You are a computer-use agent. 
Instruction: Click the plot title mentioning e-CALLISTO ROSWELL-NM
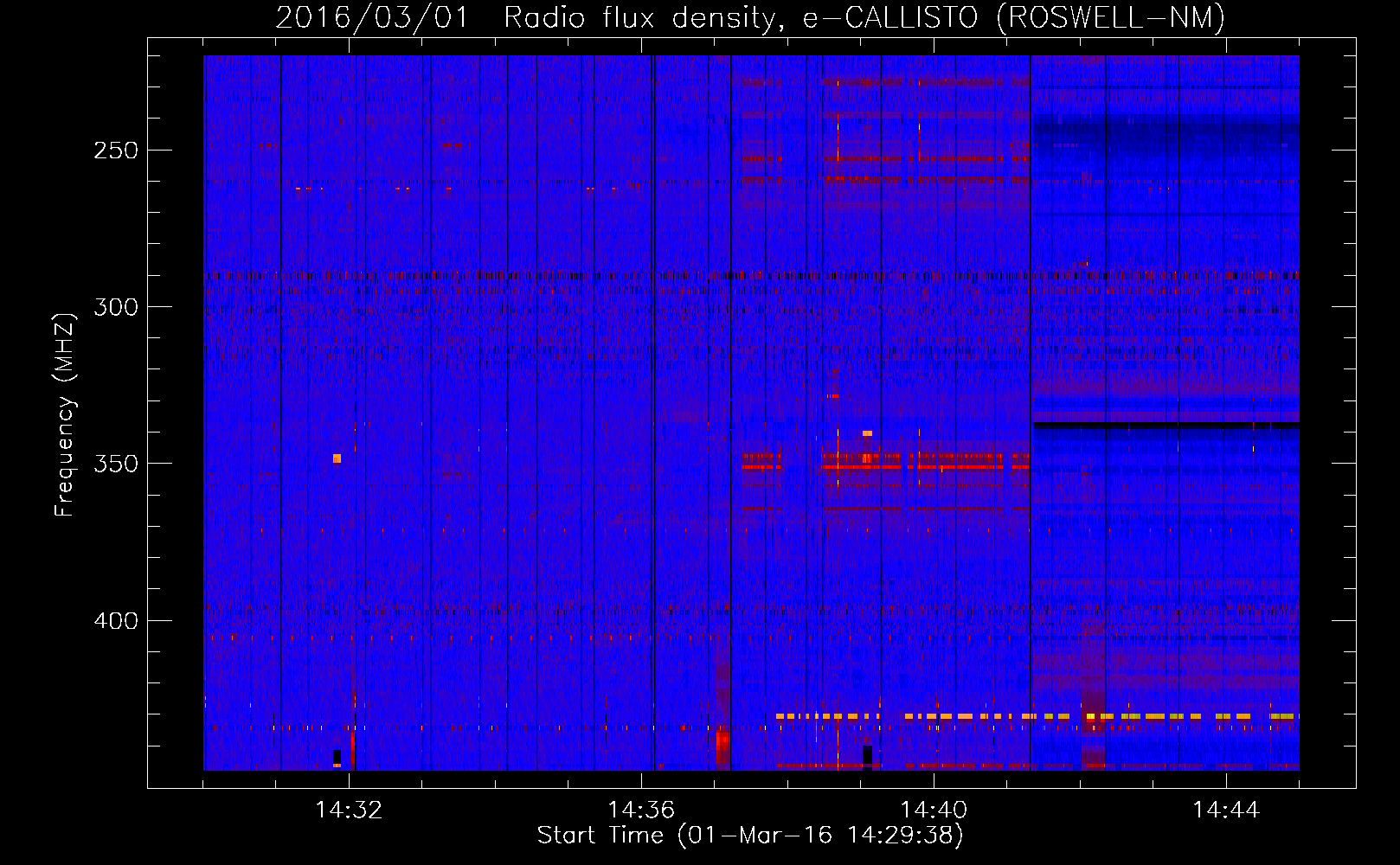click(749, 18)
